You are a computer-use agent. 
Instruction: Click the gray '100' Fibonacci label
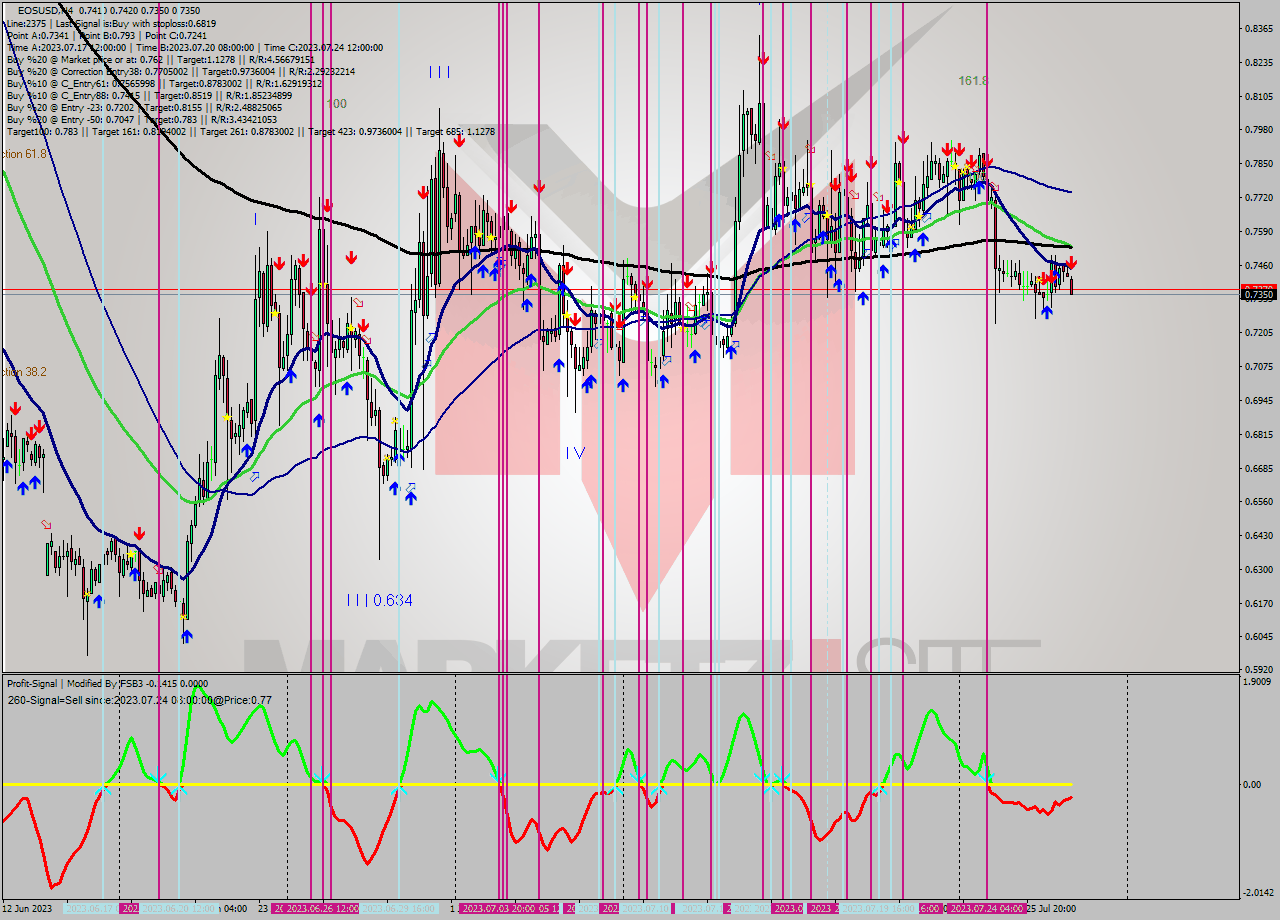pyautogui.click(x=336, y=103)
